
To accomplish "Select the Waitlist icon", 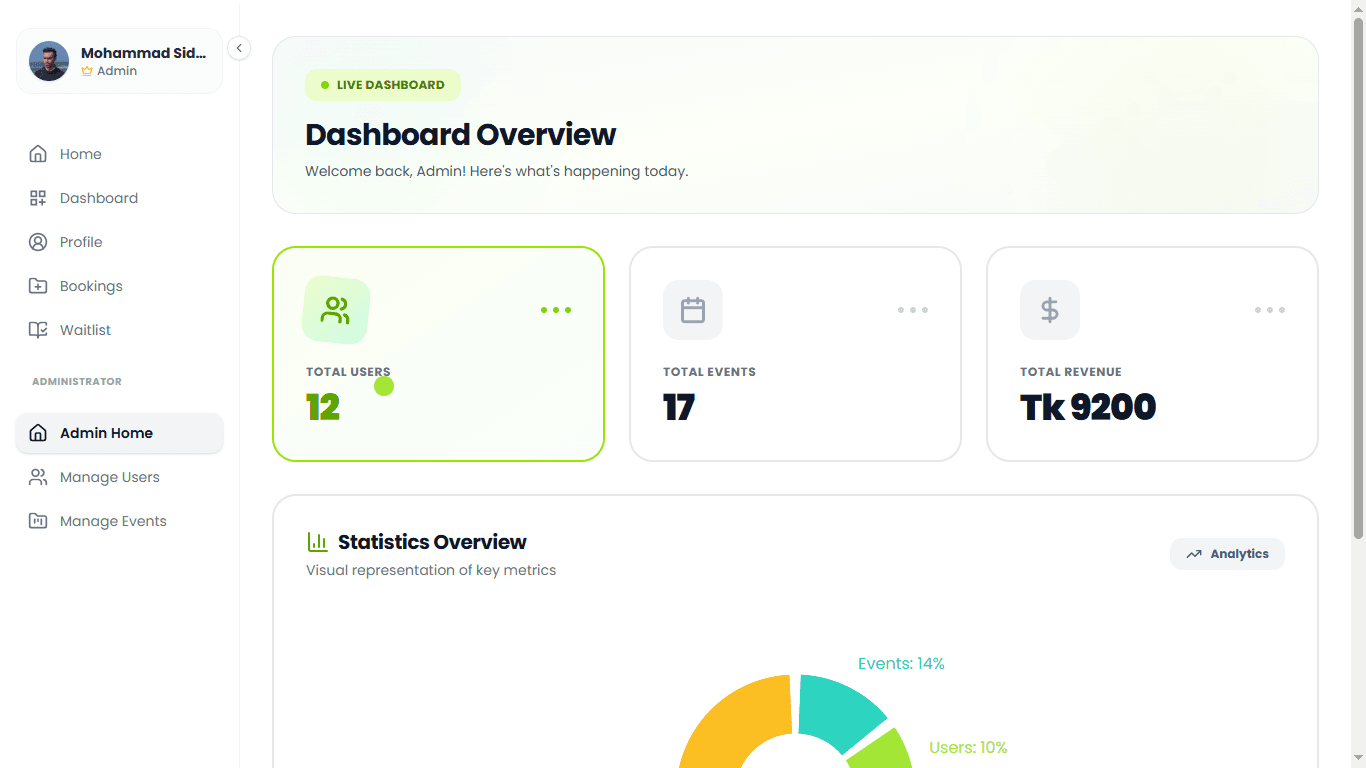I will (x=38, y=330).
